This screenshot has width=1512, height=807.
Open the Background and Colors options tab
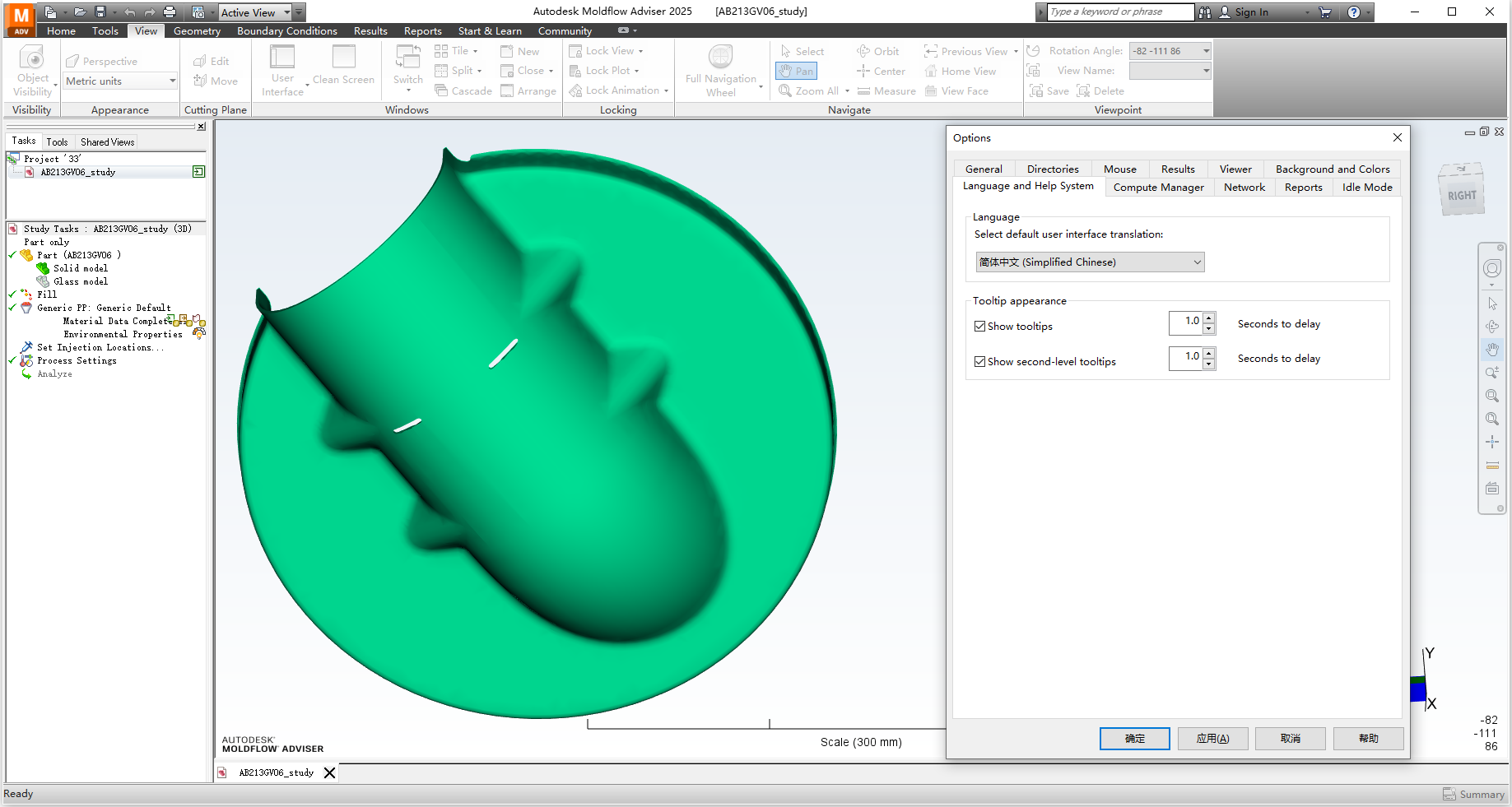coord(1333,169)
